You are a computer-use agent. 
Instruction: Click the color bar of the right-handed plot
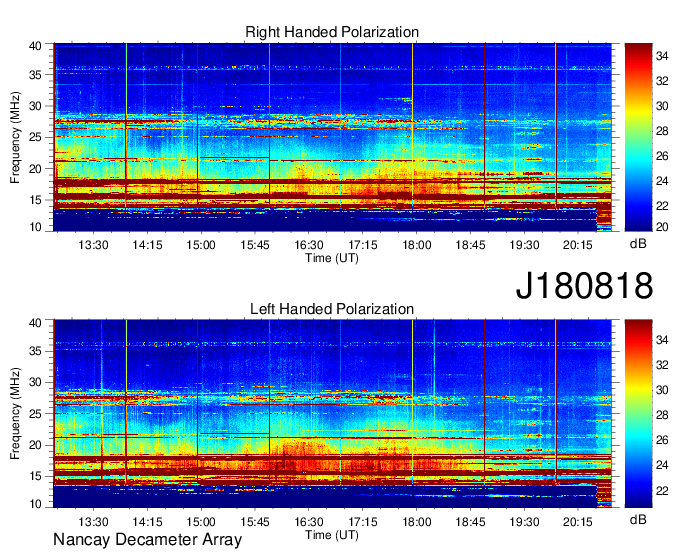638,137
